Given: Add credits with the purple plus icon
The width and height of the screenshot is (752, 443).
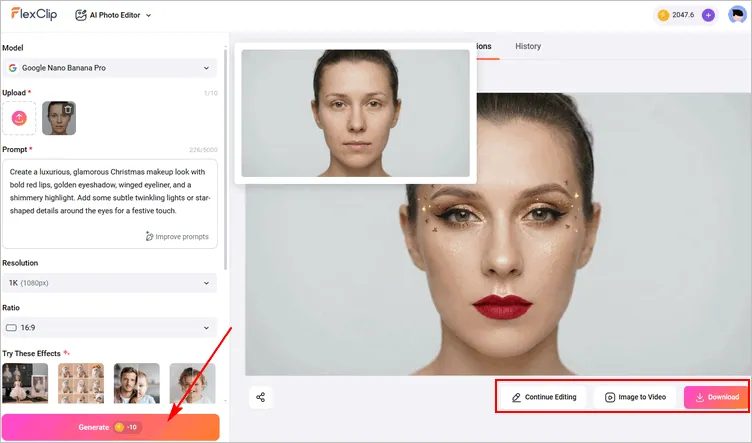Looking at the screenshot, I should click(x=708, y=15).
